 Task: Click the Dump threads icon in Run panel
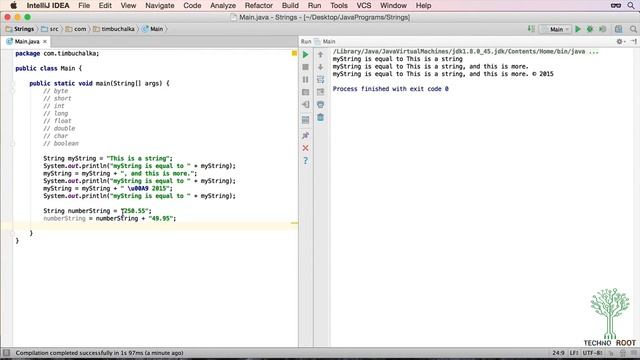[x=305, y=92]
